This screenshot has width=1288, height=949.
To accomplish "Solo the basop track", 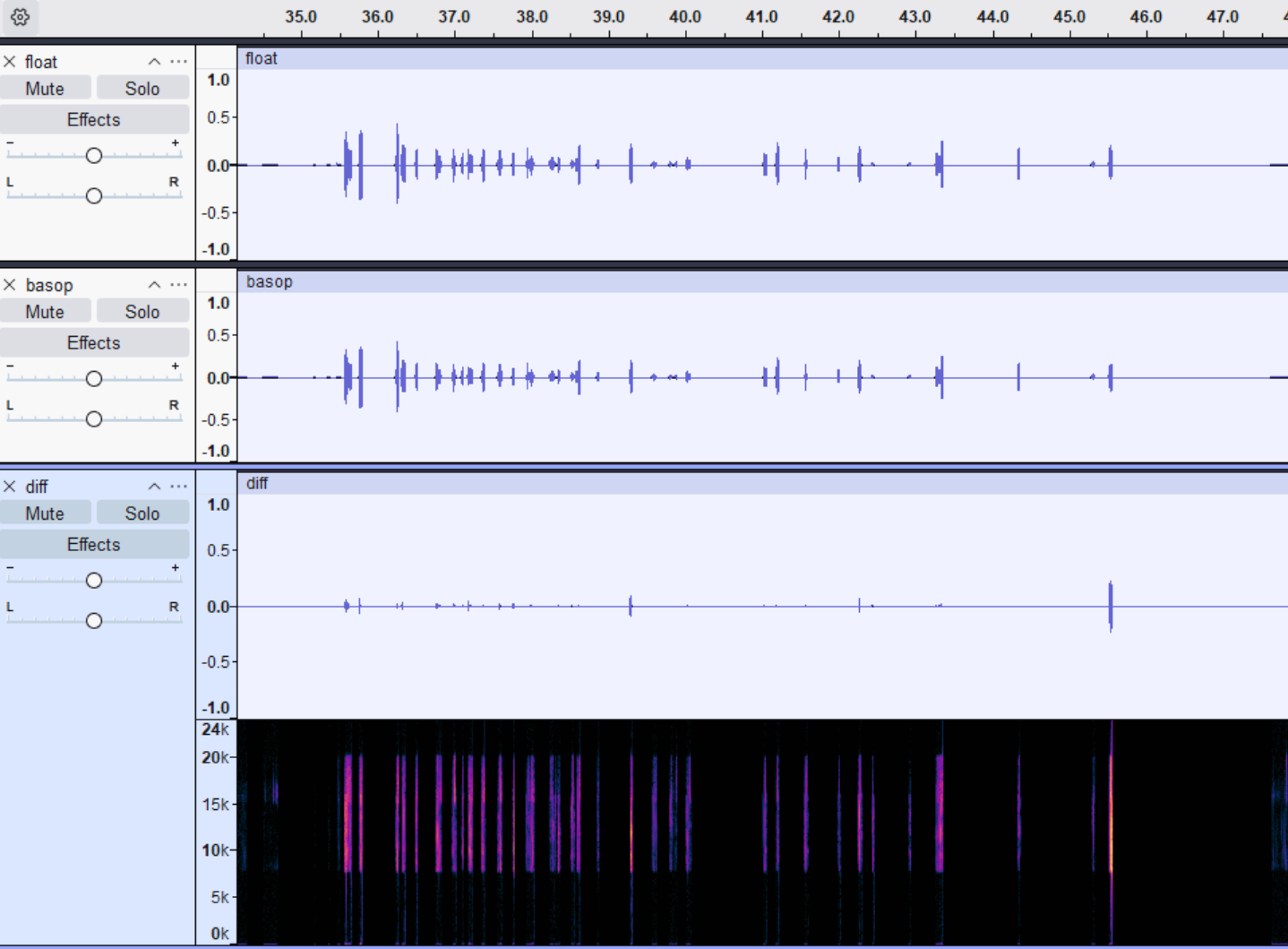I will (142, 312).
